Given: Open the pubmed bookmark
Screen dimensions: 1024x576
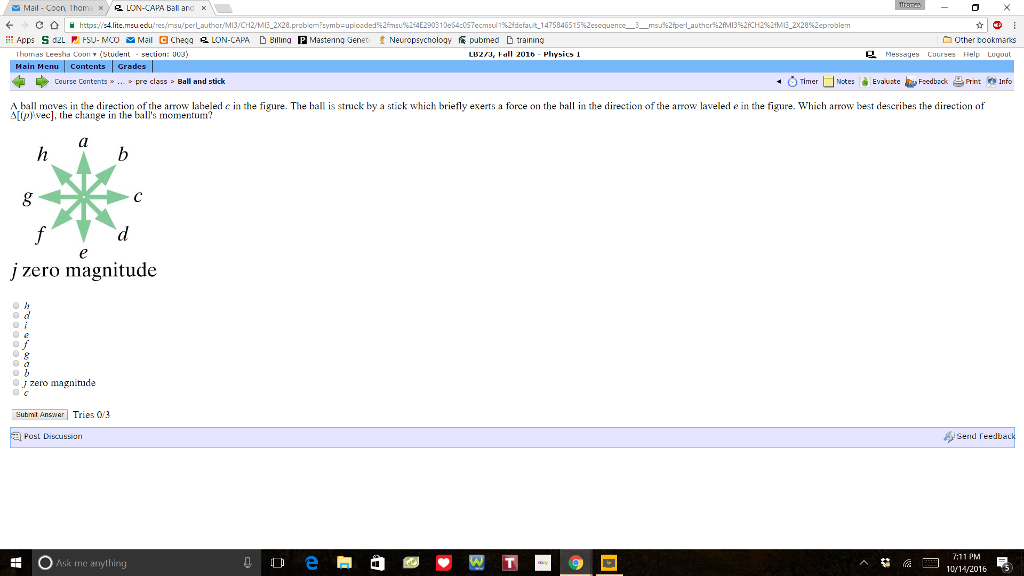Looking at the screenshot, I should point(479,40).
